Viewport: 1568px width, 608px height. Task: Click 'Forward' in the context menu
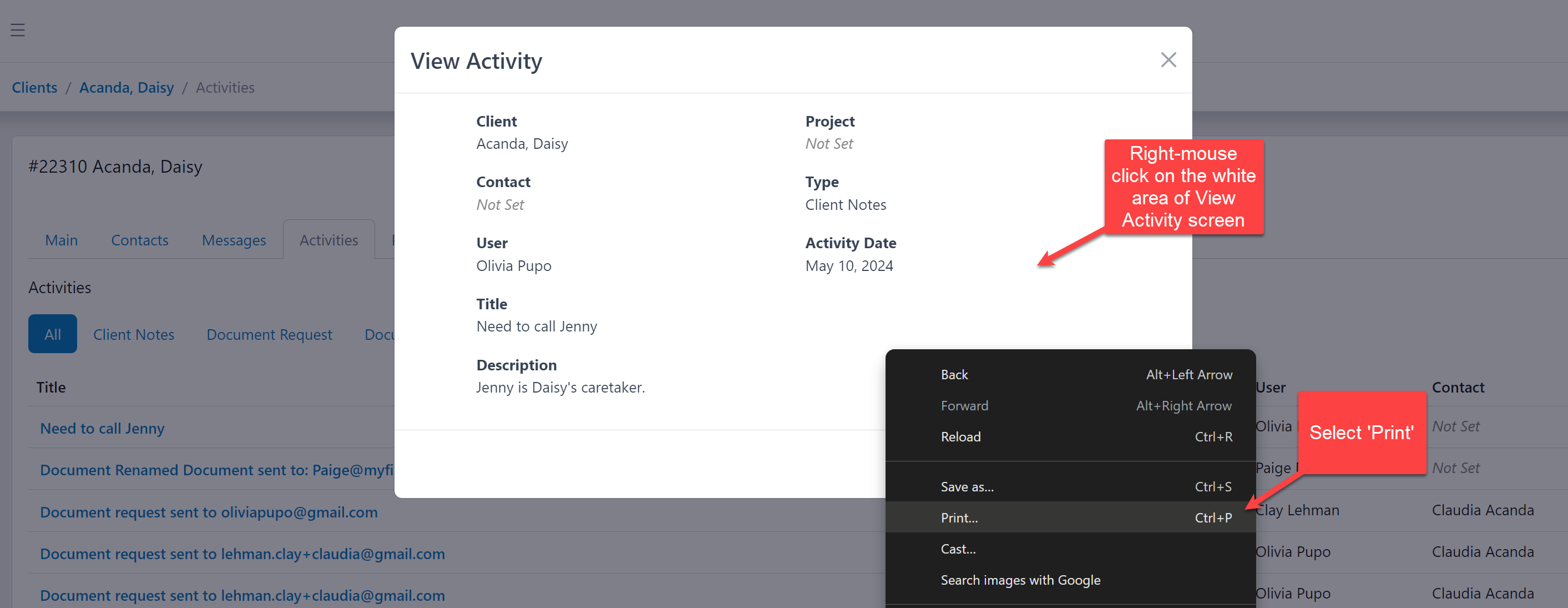tap(964, 405)
